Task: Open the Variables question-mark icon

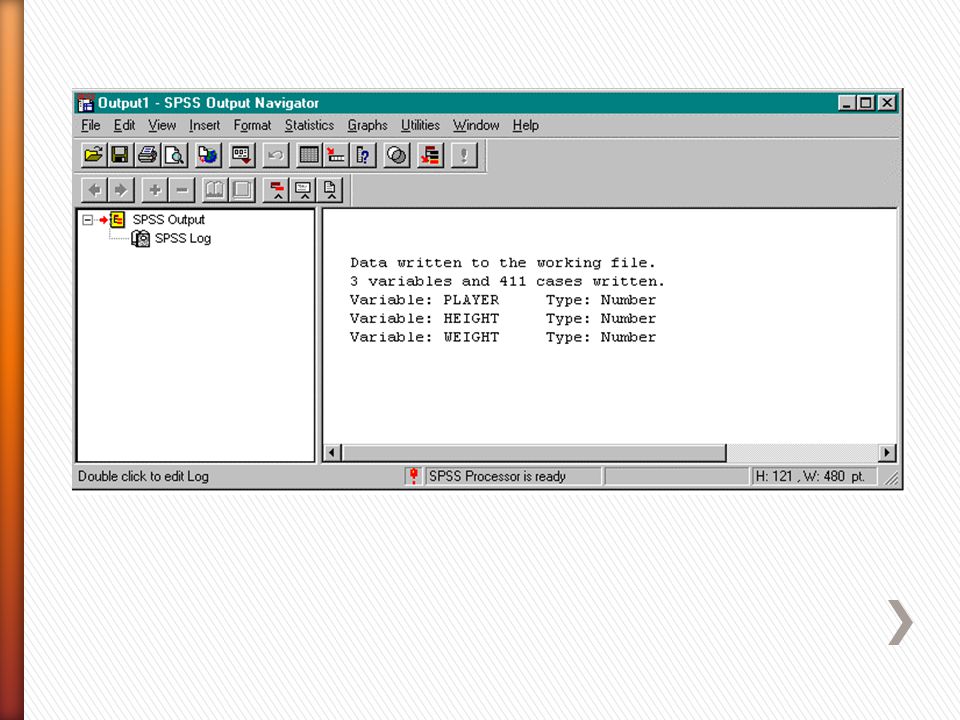Action: pos(362,155)
